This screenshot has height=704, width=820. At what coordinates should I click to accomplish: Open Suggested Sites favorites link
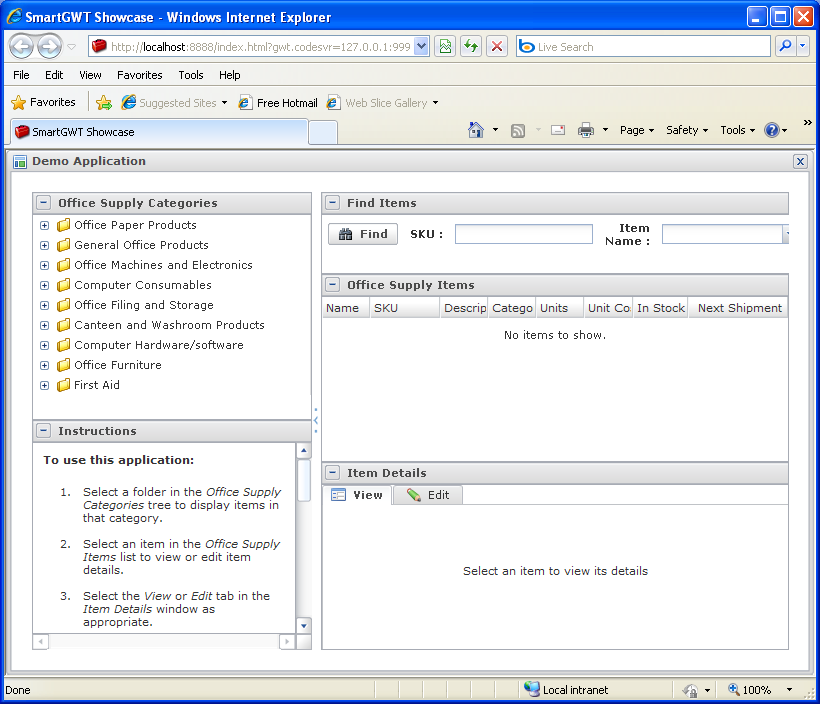point(174,103)
